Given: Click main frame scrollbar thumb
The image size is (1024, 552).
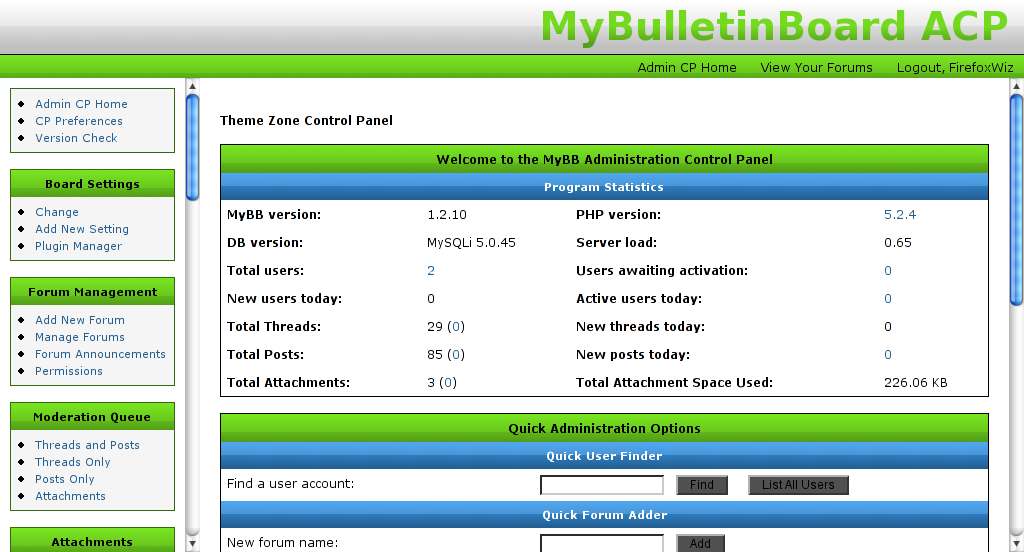Looking at the screenshot, I should point(1016,200).
